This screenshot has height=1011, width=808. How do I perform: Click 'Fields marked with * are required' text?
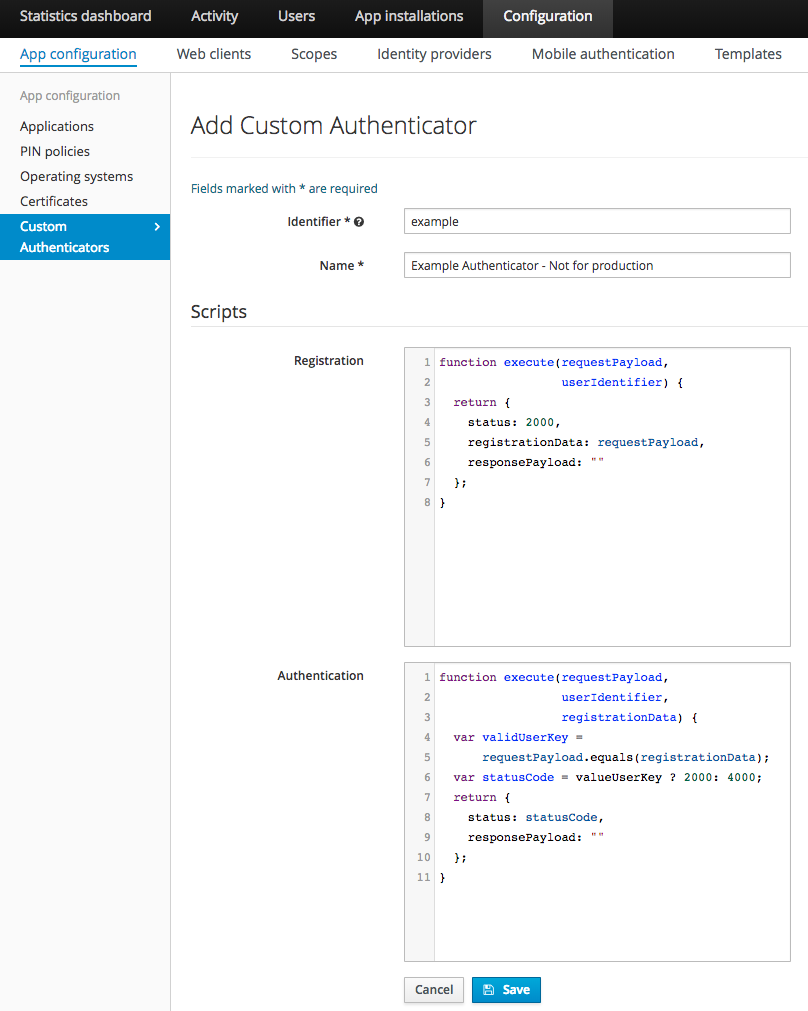click(284, 188)
